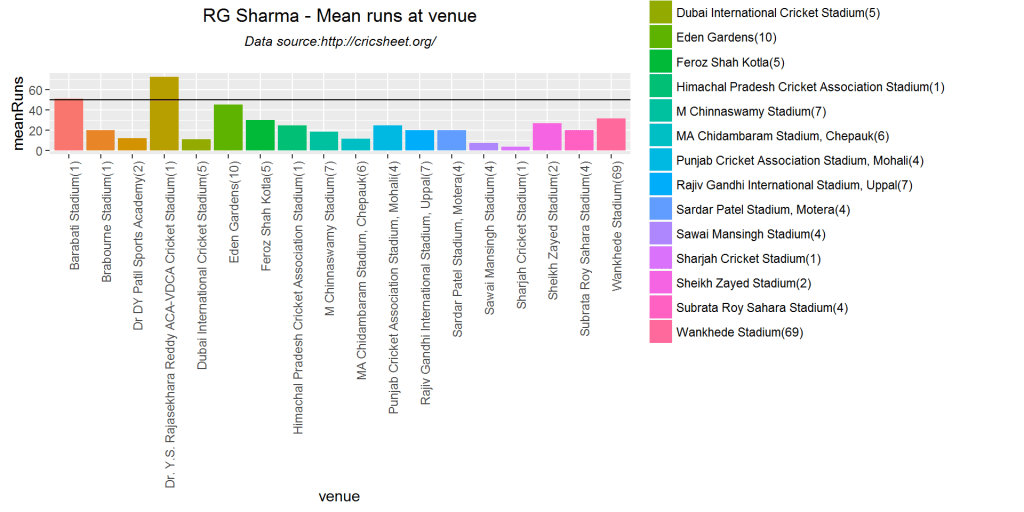1024x512 pixels.
Task: Click the Wankhede Stadium legend color swatch
Action: point(660,331)
